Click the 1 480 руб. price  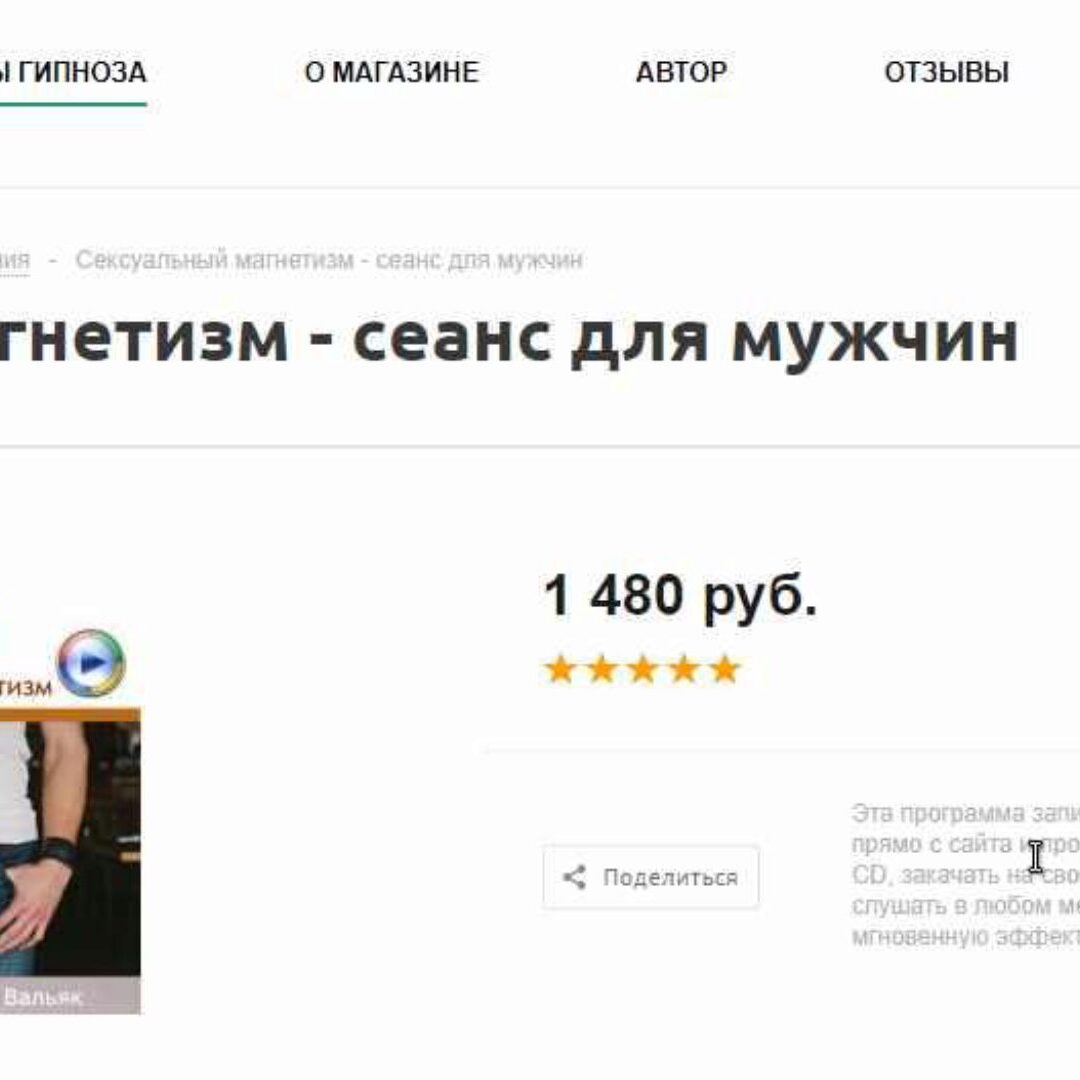click(x=680, y=595)
